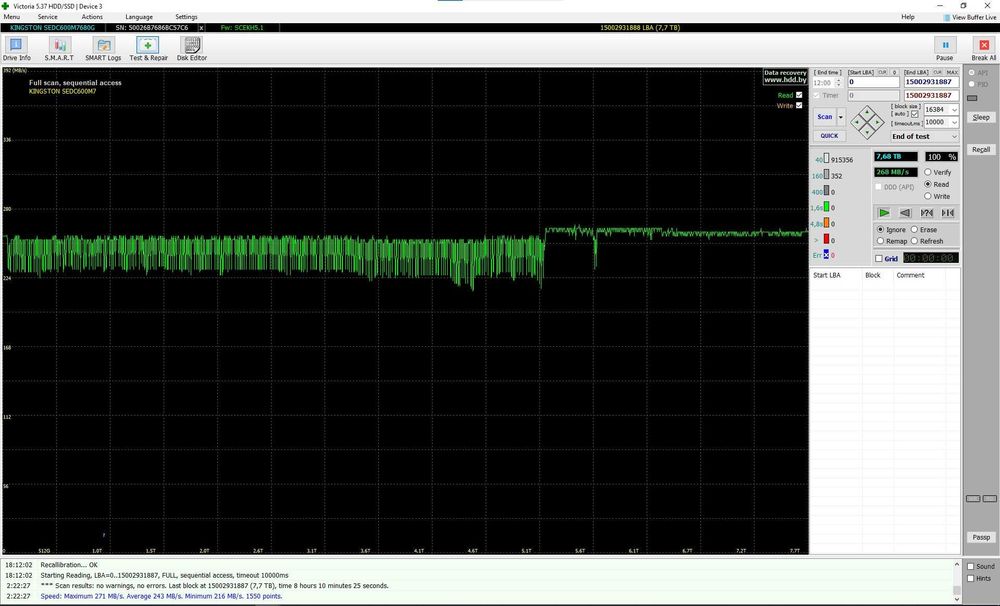Click the Start LBA input field
Screen dimensions: 1000x606
pos(873,82)
